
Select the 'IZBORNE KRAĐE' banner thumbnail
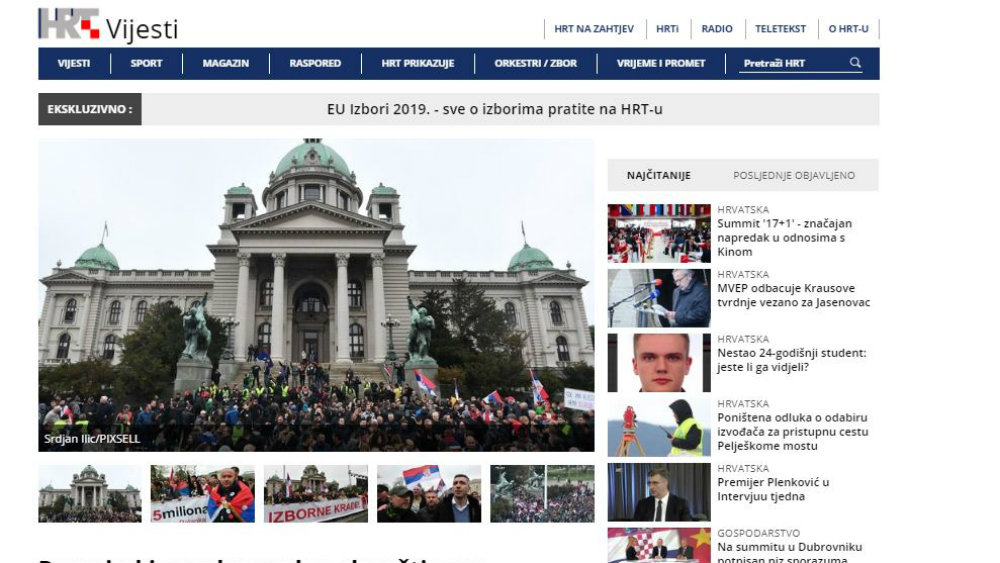coord(316,494)
